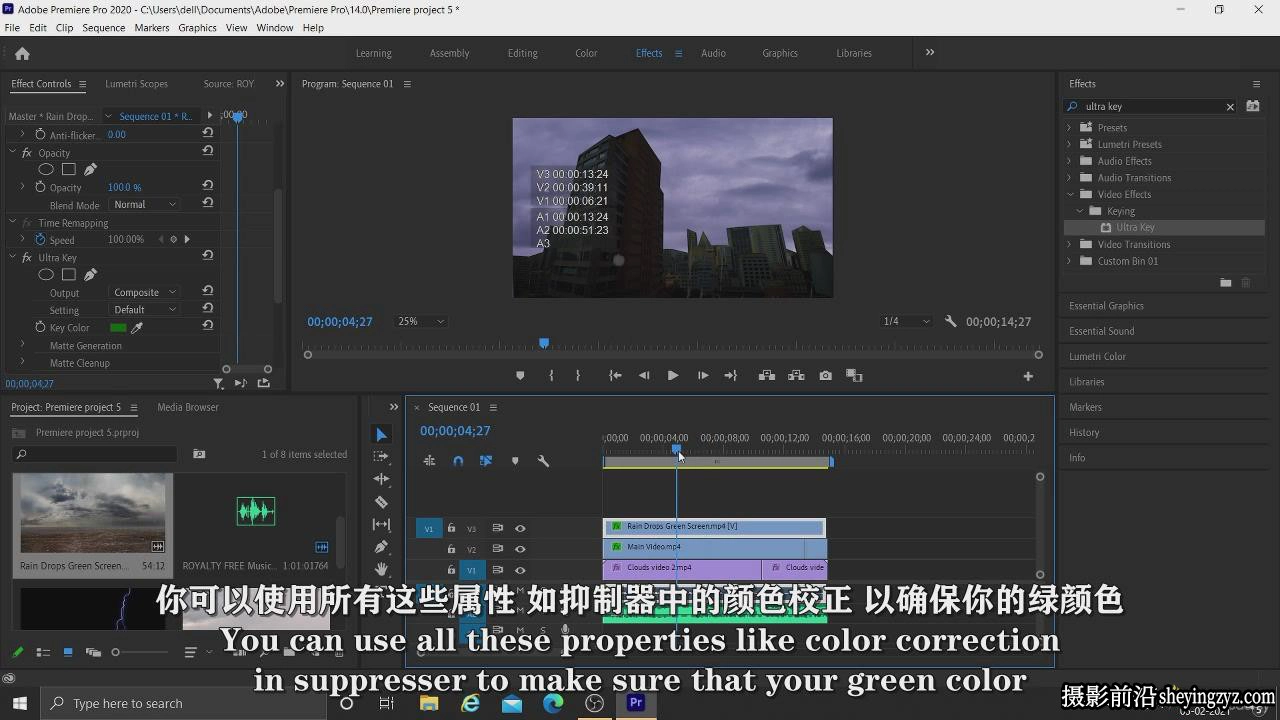Toggle V1 track output eye
Screen dimensions: 1280x720
point(520,570)
